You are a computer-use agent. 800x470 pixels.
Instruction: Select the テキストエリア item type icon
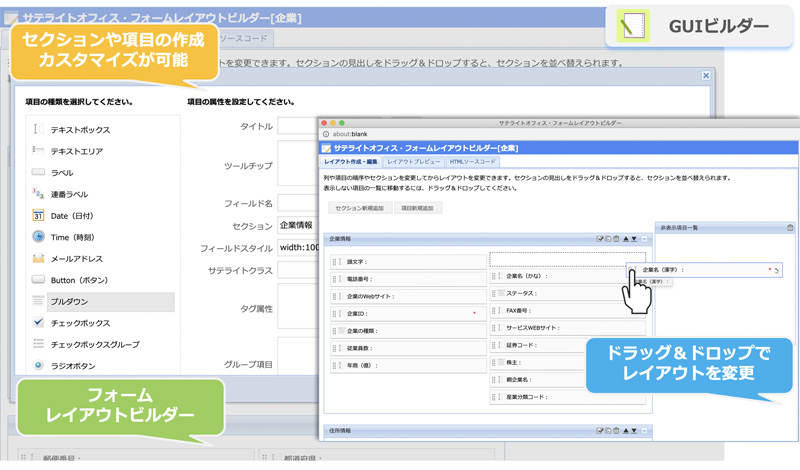(38, 150)
